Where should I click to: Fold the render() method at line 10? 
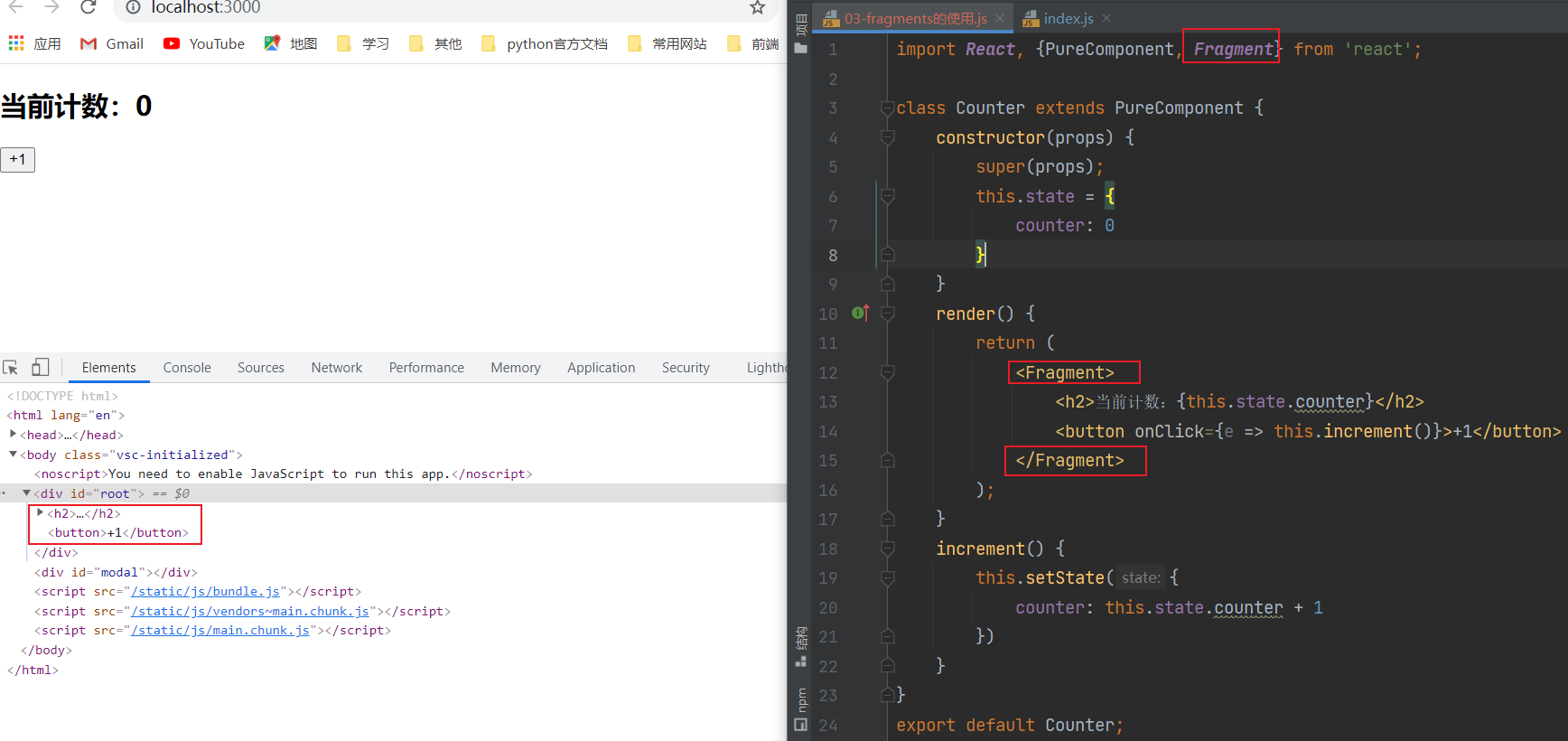(888, 314)
